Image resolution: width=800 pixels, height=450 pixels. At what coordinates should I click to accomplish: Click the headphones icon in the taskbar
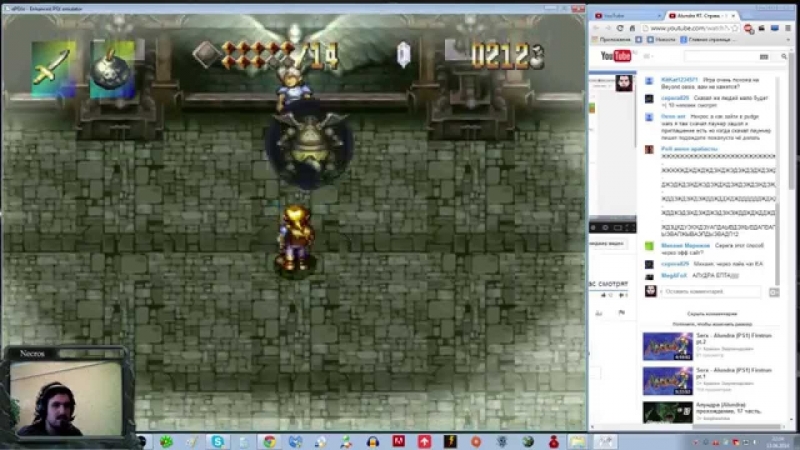(x=372, y=441)
